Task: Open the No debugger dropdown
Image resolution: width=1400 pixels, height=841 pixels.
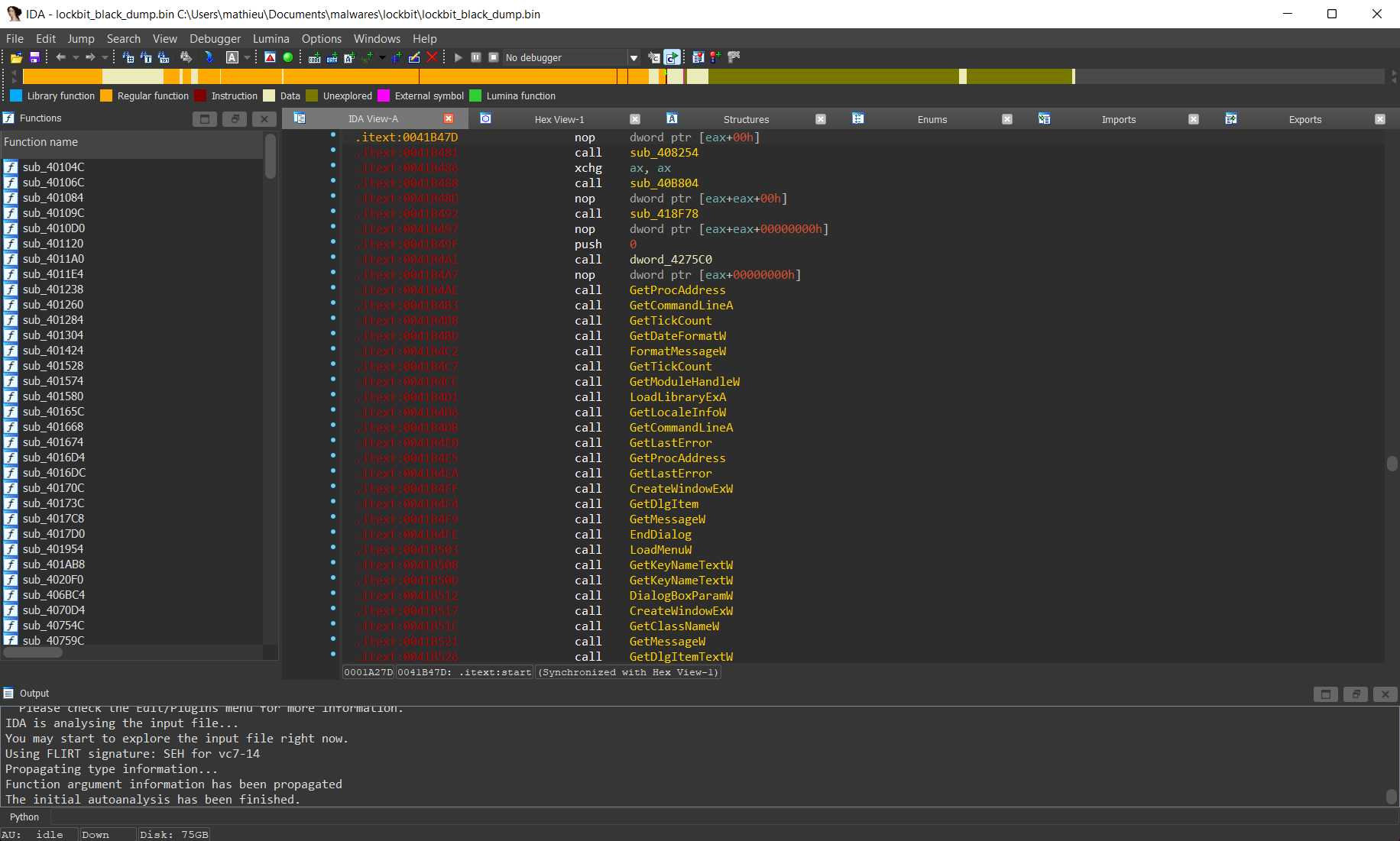Action: (x=634, y=57)
